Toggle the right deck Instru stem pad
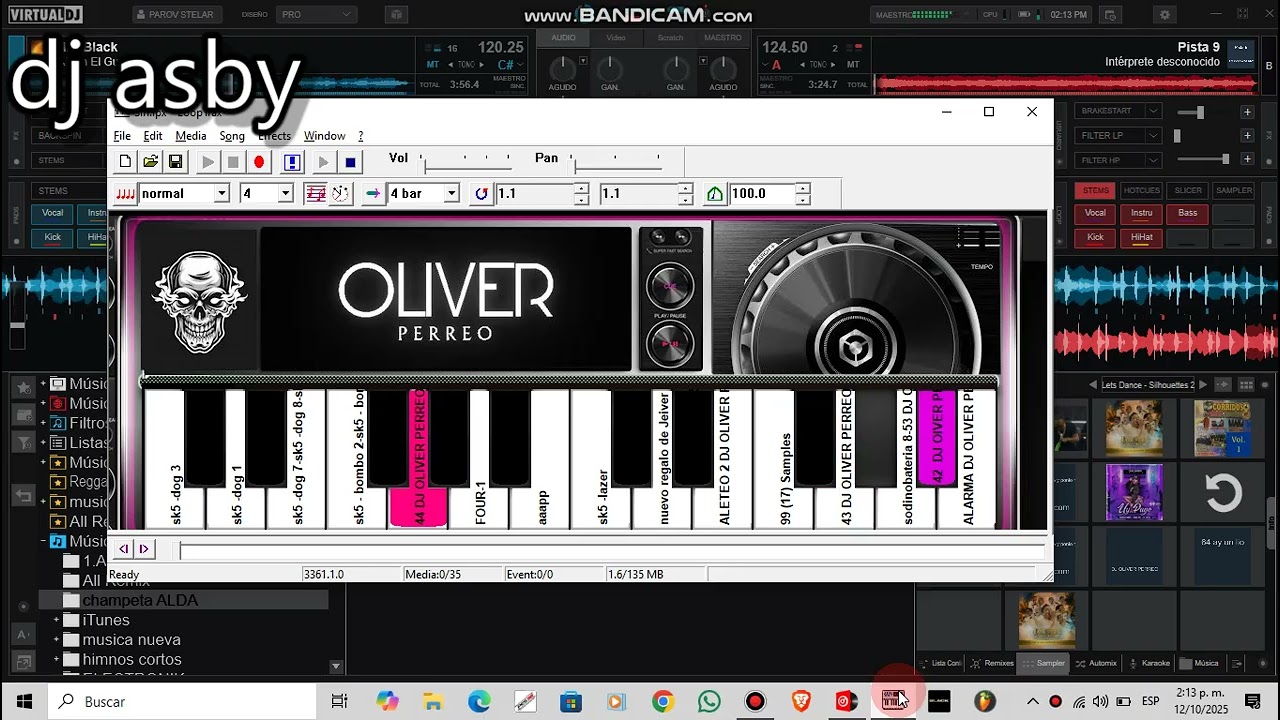This screenshot has height=720, width=1280. click(1142, 213)
